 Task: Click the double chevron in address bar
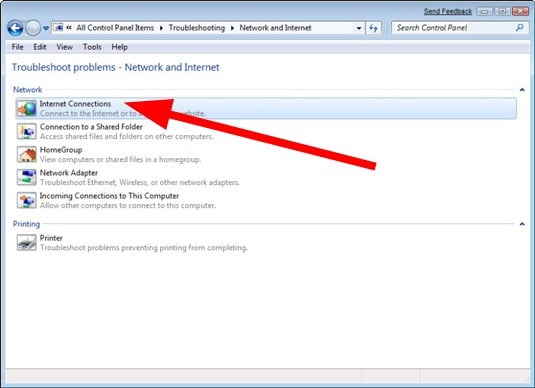coord(69,28)
